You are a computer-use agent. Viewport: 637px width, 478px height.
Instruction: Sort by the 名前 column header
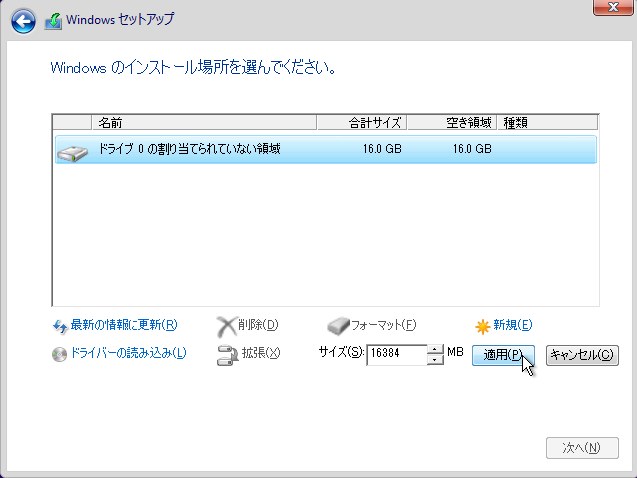click(x=204, y=122)
